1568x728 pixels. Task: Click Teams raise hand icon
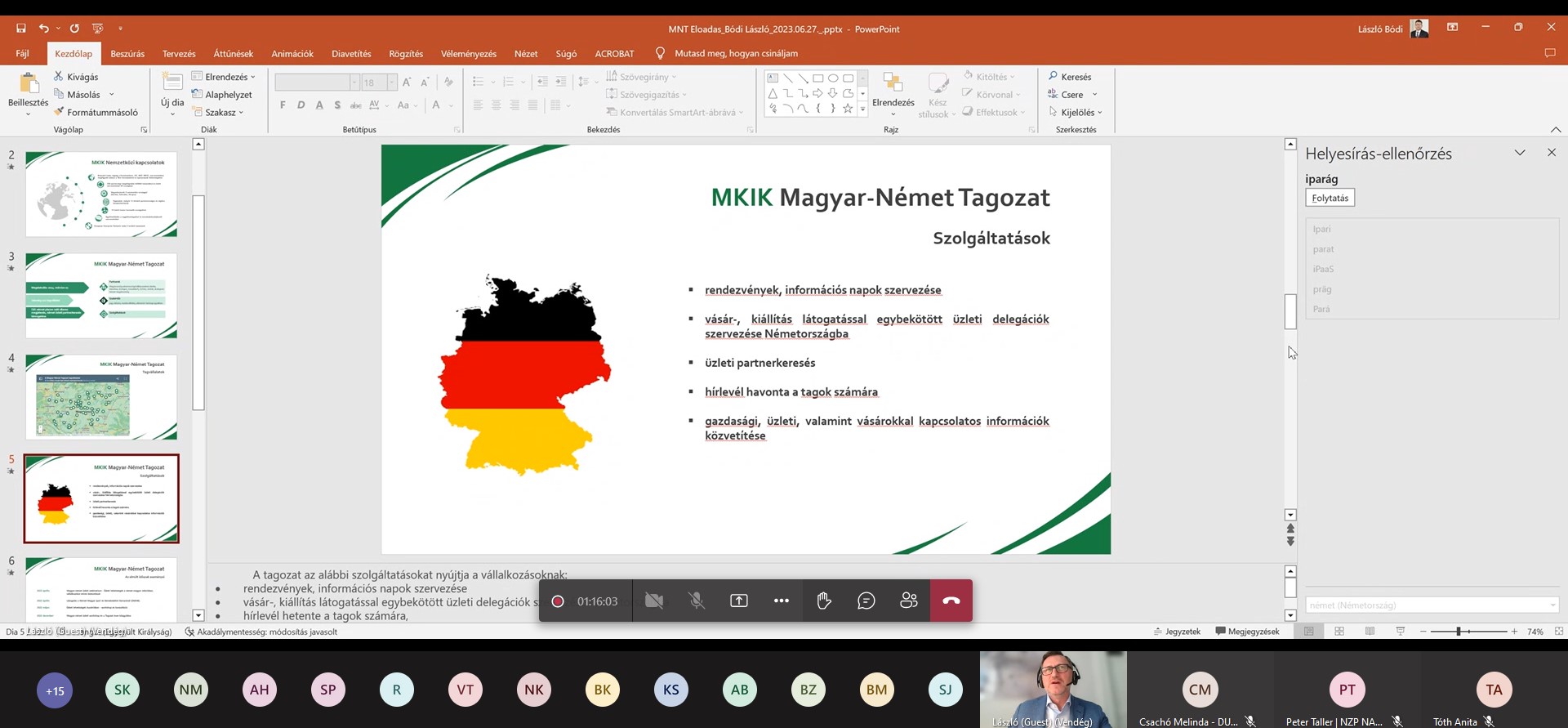824,601
